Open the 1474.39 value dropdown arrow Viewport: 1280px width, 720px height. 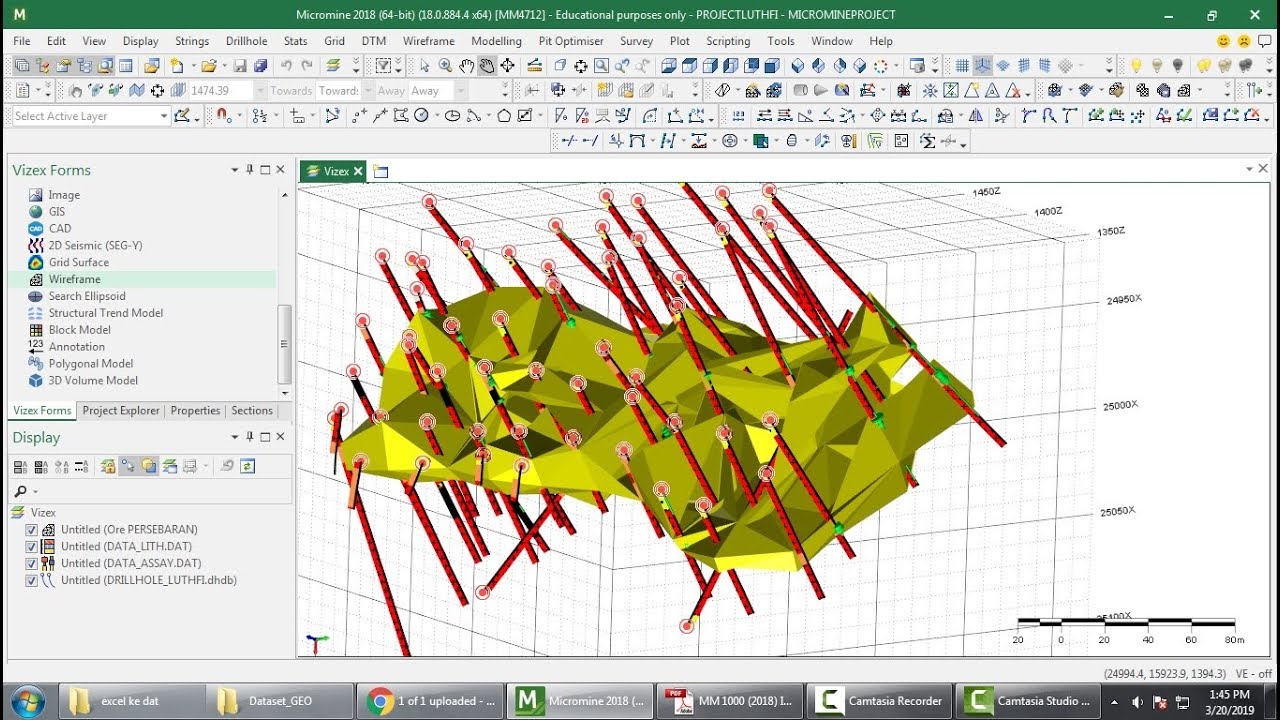tap(260, 91)
